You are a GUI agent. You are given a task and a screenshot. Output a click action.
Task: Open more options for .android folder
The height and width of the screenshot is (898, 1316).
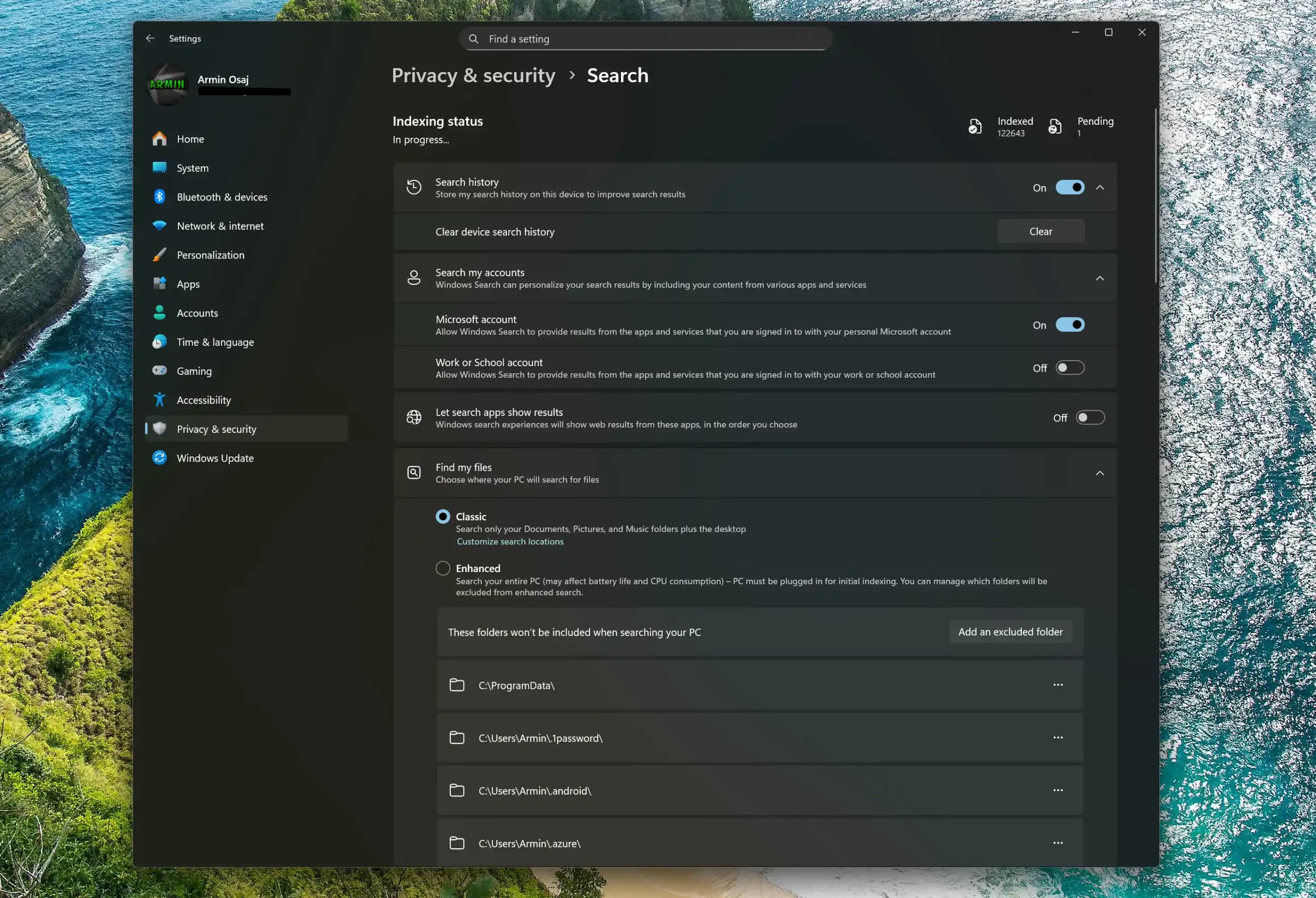(1058, 790)
